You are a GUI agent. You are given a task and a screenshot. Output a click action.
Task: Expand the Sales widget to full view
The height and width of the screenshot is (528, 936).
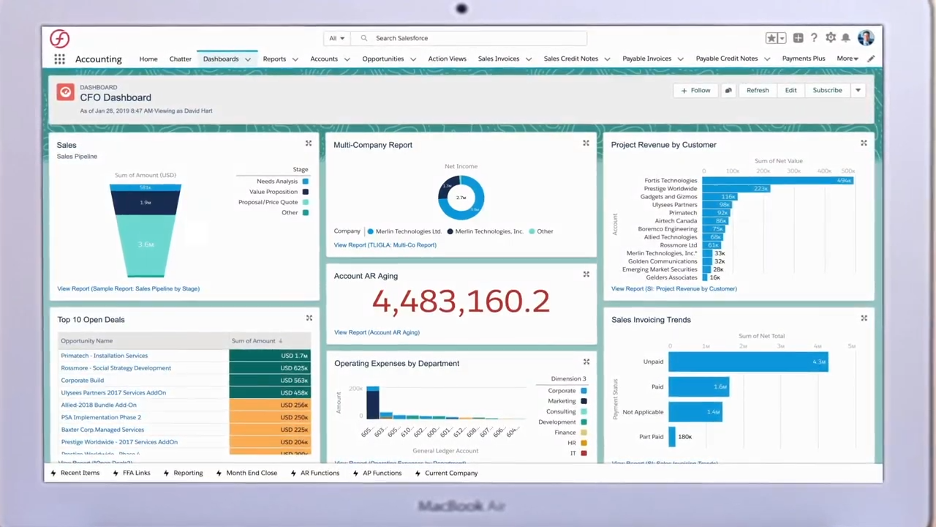click(x=308, y=143)
